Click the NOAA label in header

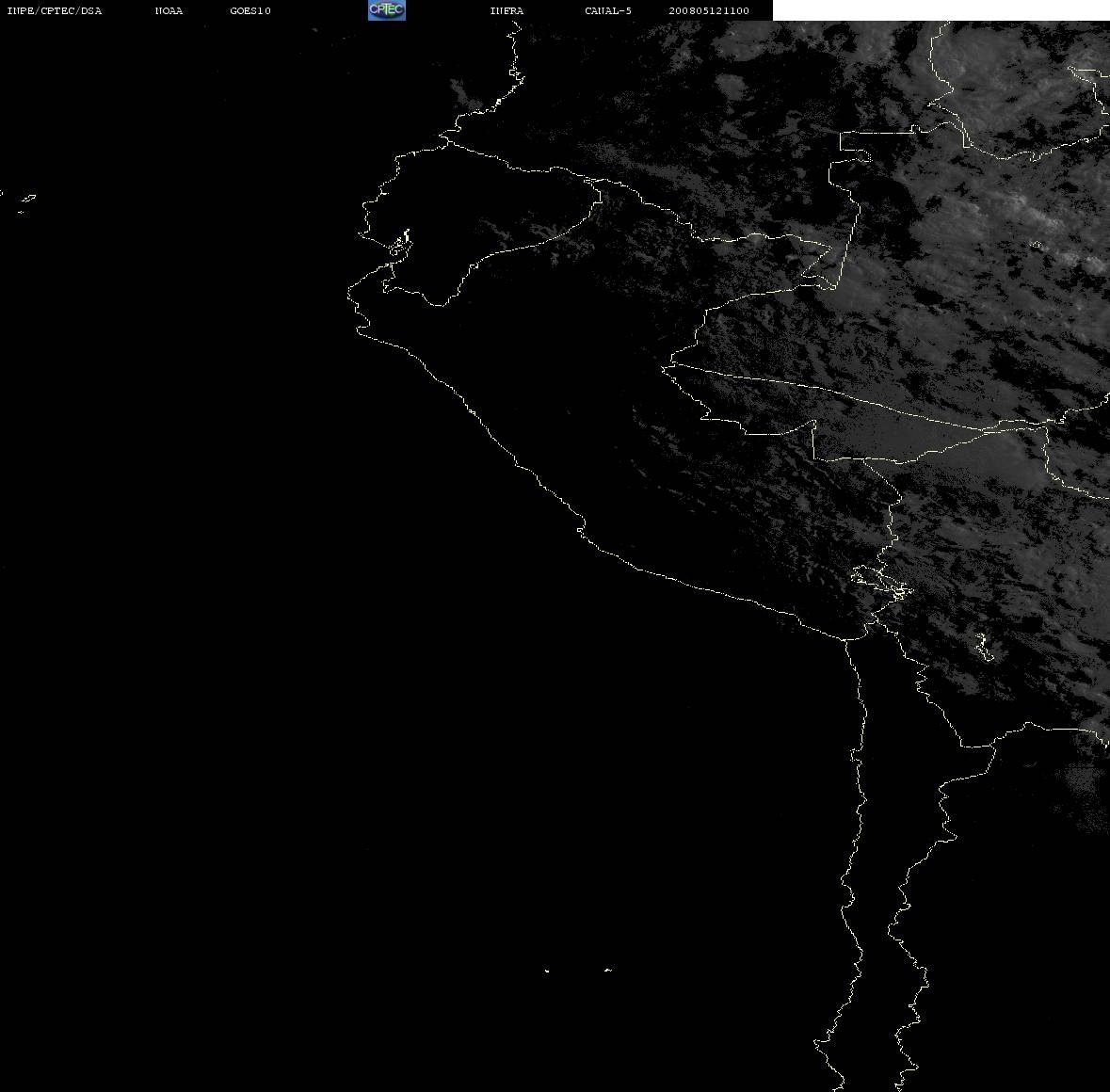pos(169,10)
